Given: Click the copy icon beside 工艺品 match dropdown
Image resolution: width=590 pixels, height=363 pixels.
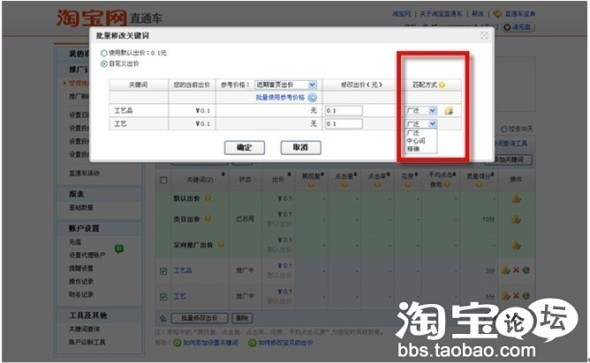Looking at the screenshot, I should pyautogui.click(x=449, y=111).
